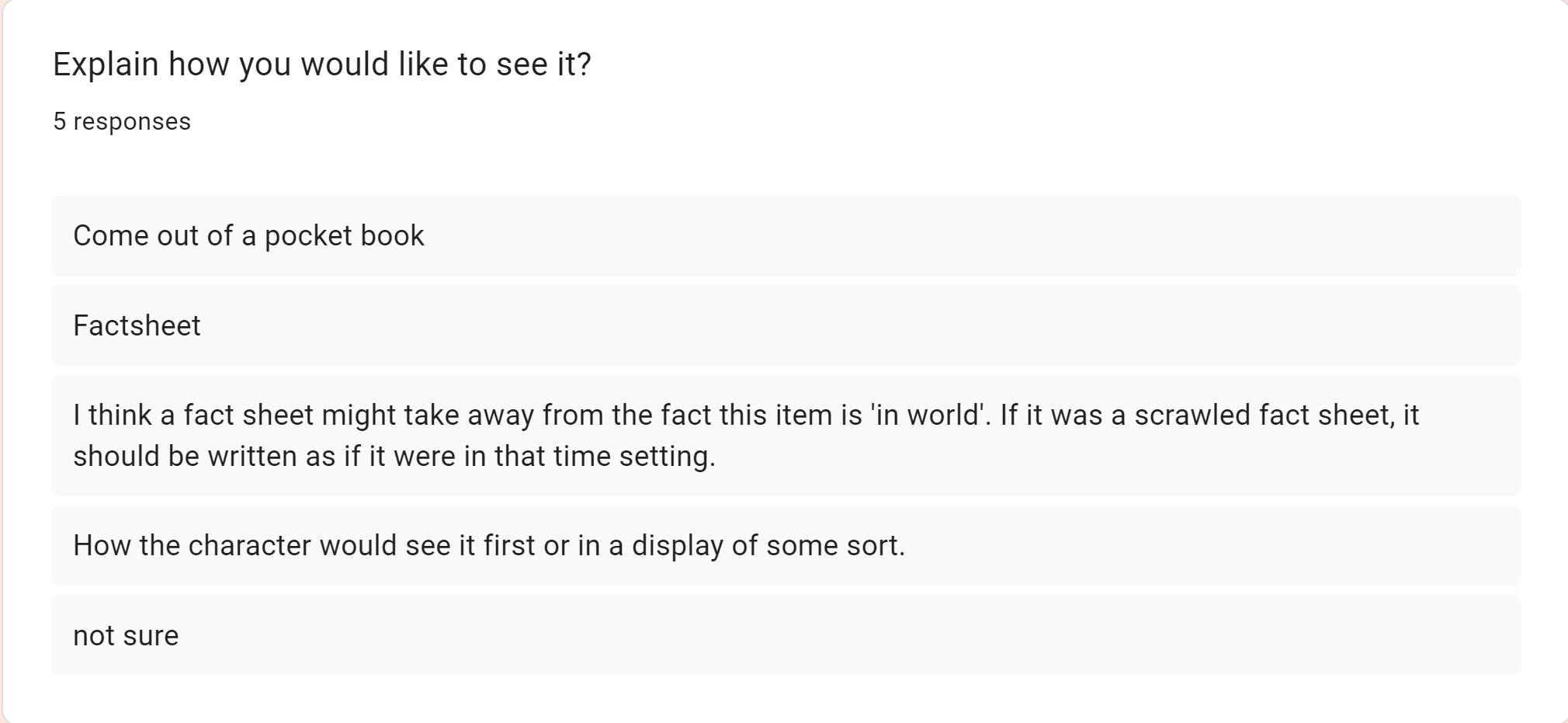The image size is (1568, 723).
Task: Click empty space right of 'Factsheet' row
Action: click(854, 325)
